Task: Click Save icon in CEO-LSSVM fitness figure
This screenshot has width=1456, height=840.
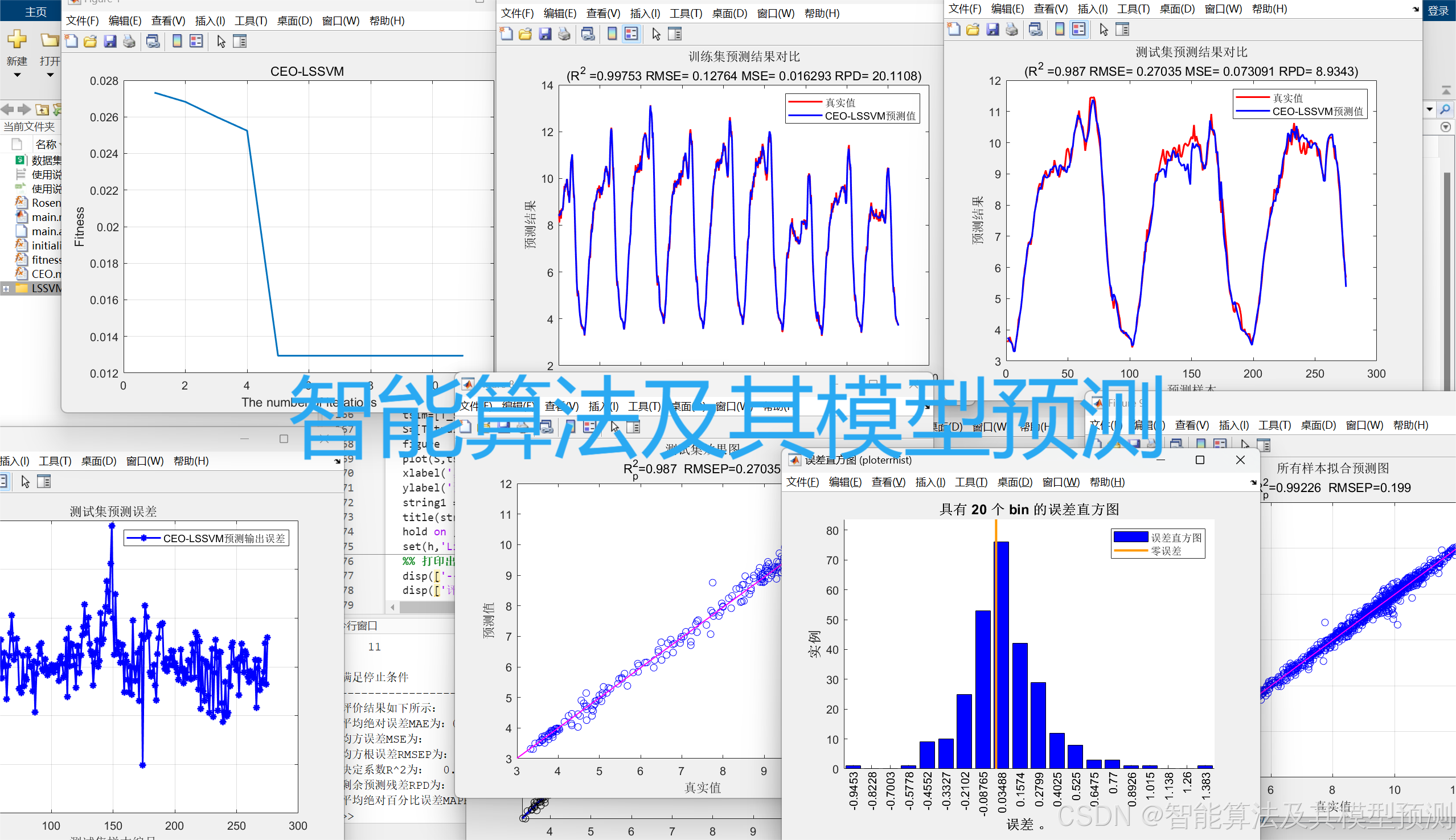Action: 109,42
